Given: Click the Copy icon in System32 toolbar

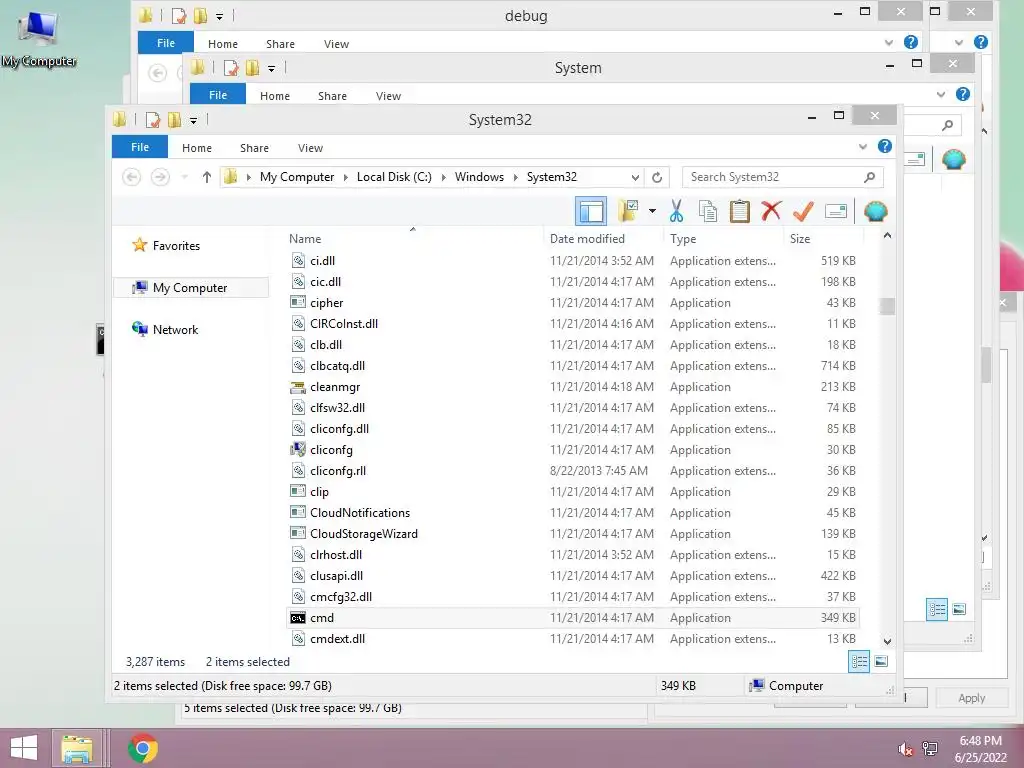Looking at the screenshot, I should [x=708, y=211].
